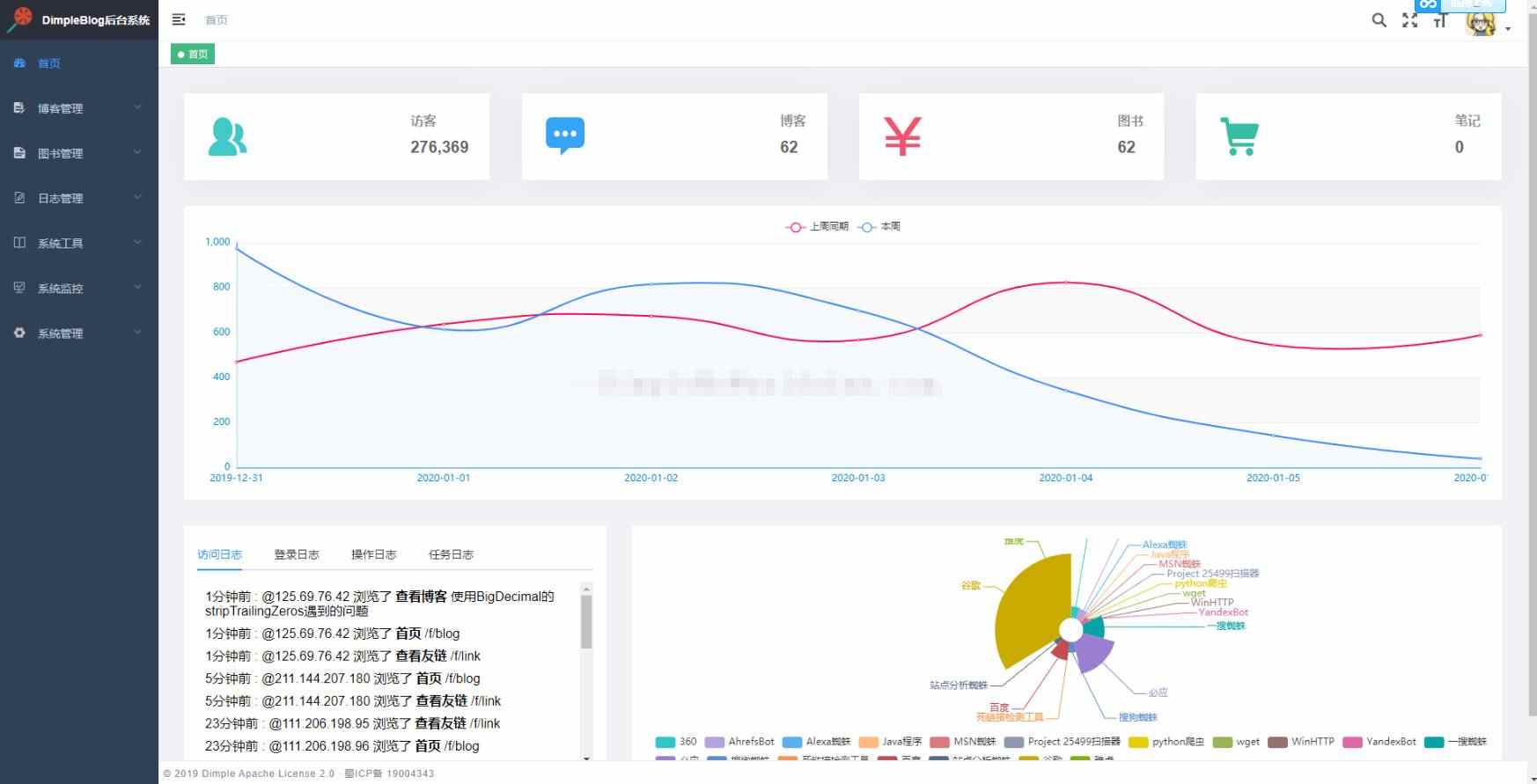Switch to the 任务日志 tab
The image size is (1537, 784).
[x=451, y=554]
